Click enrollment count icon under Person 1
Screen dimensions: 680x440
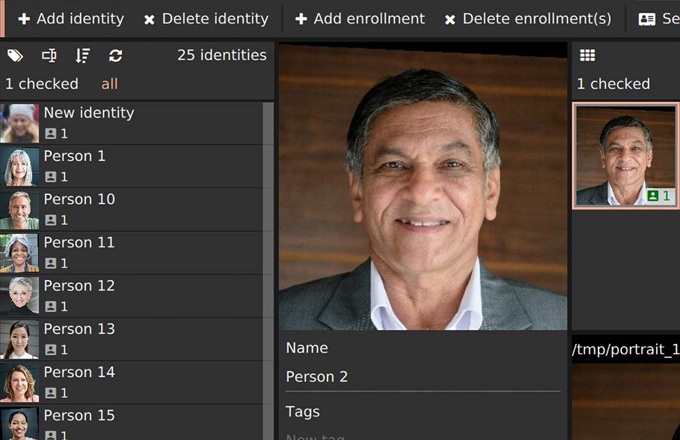[51, 177]
